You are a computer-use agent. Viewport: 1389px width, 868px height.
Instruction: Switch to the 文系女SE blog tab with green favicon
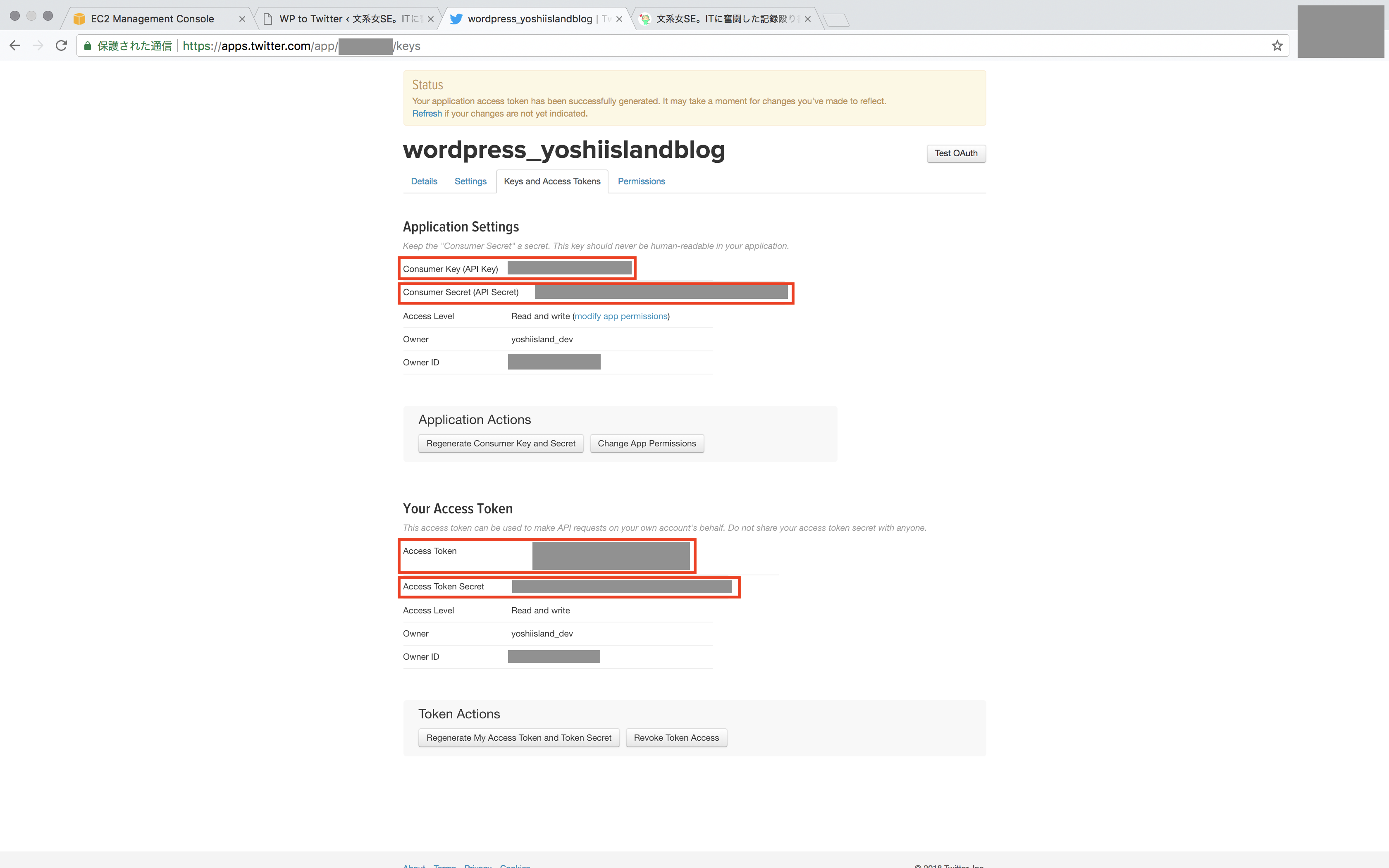[x=726, y=19]
